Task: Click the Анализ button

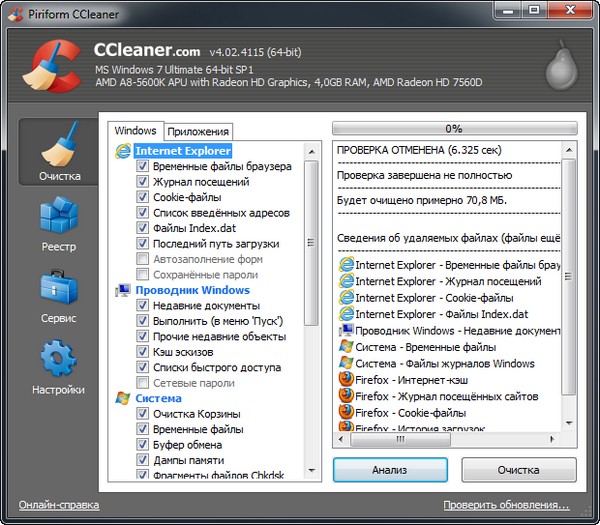Action: tap(390, 470)
